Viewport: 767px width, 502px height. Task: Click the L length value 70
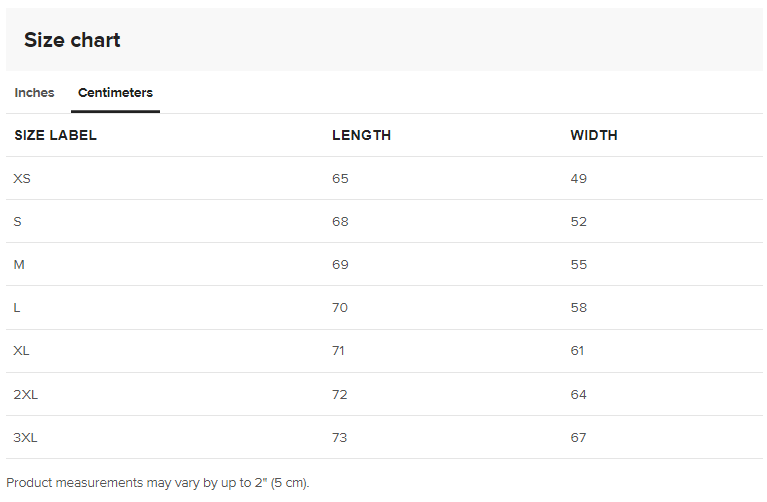coord(340,308)
